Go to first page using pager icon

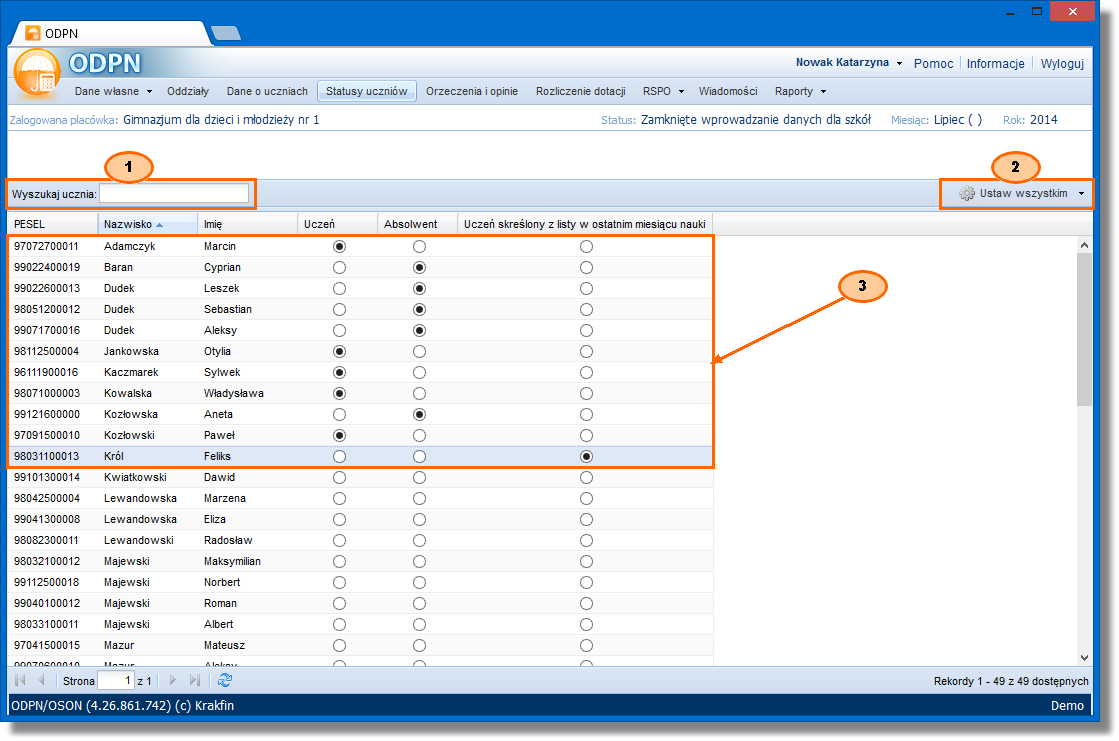pyautogui.click(x=20, y=680)
